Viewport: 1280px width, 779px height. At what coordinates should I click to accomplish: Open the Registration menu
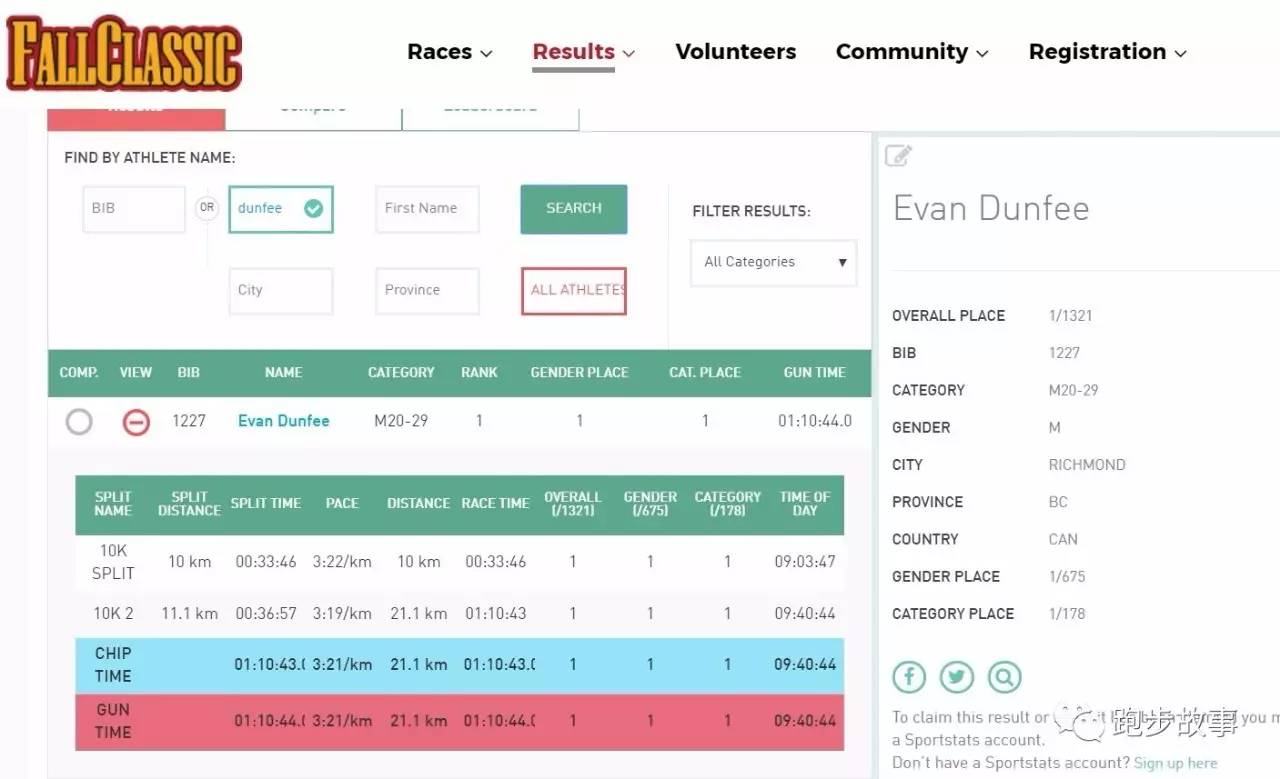(x=1108, y=52)
